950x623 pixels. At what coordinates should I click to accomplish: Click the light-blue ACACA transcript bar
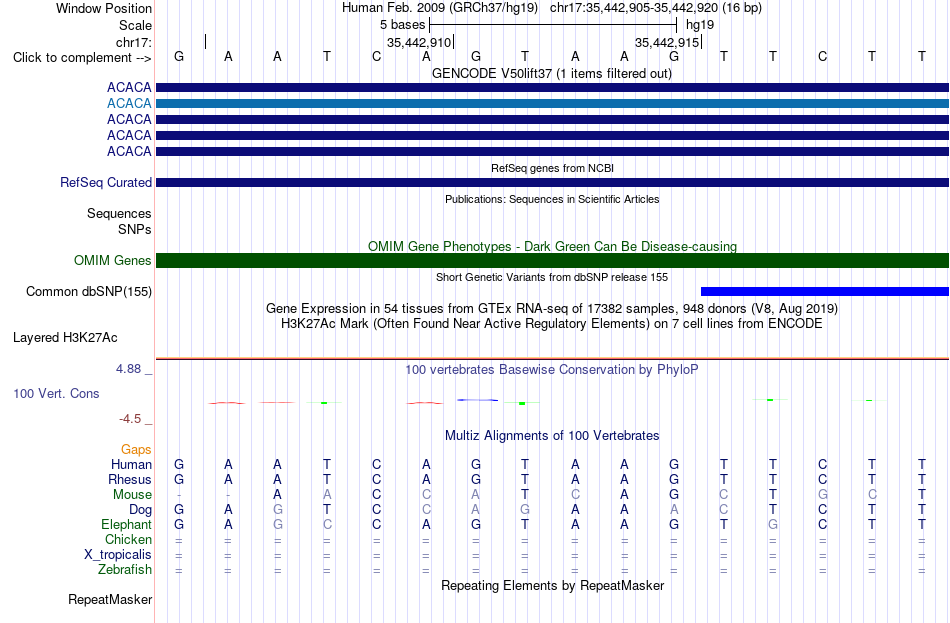pos(552,104)
